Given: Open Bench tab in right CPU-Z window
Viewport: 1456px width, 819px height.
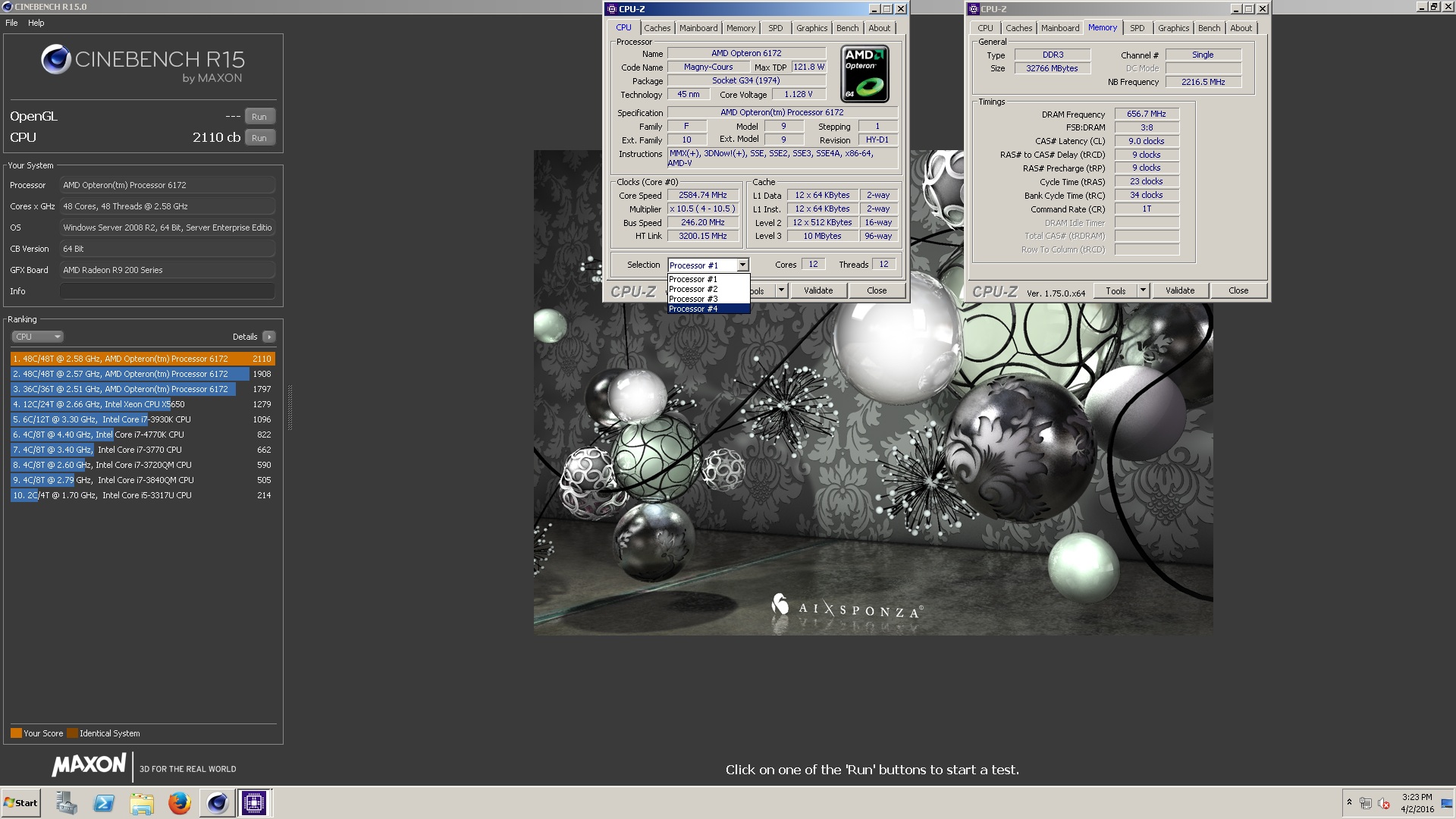Looking at the screenshot, I should pyautogui.click(x=1210, y=28).
